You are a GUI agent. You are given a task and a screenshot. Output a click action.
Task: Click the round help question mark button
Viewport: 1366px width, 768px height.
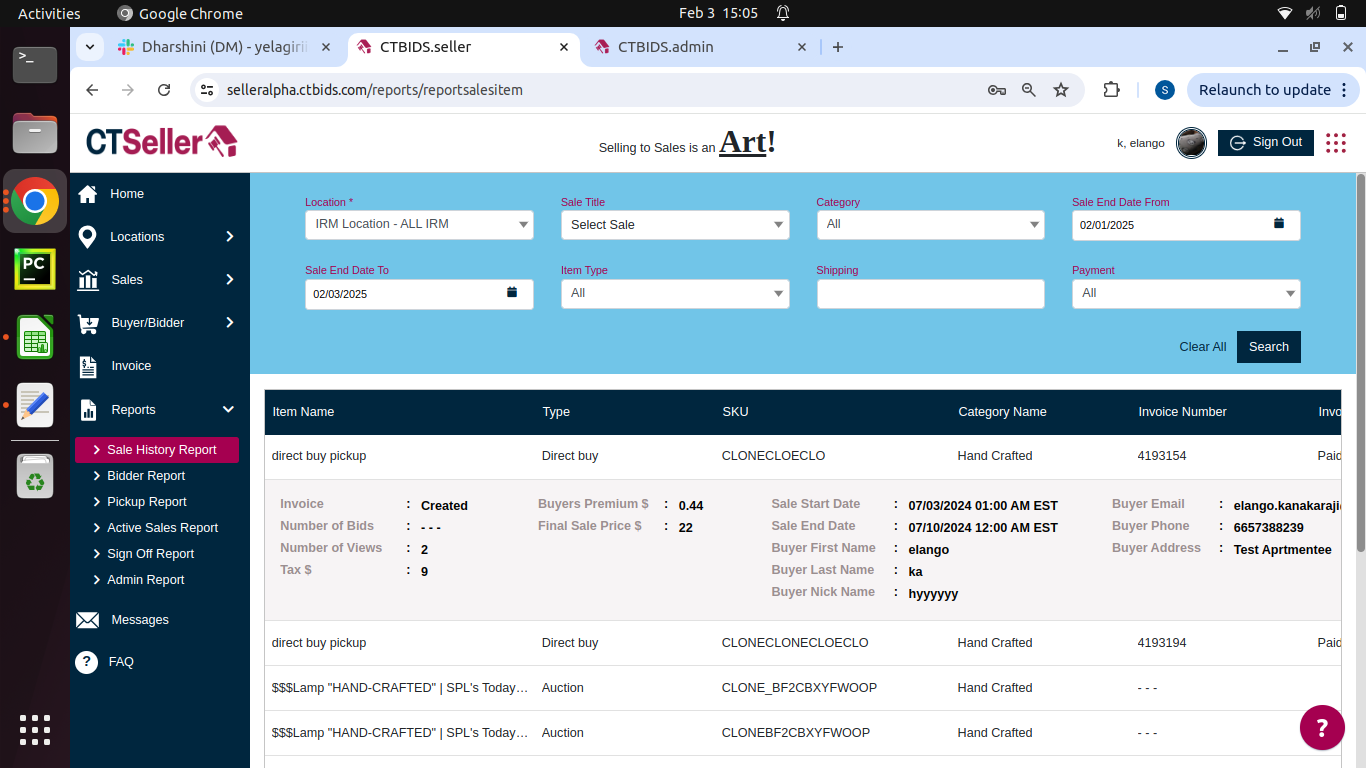point(1322,727)
